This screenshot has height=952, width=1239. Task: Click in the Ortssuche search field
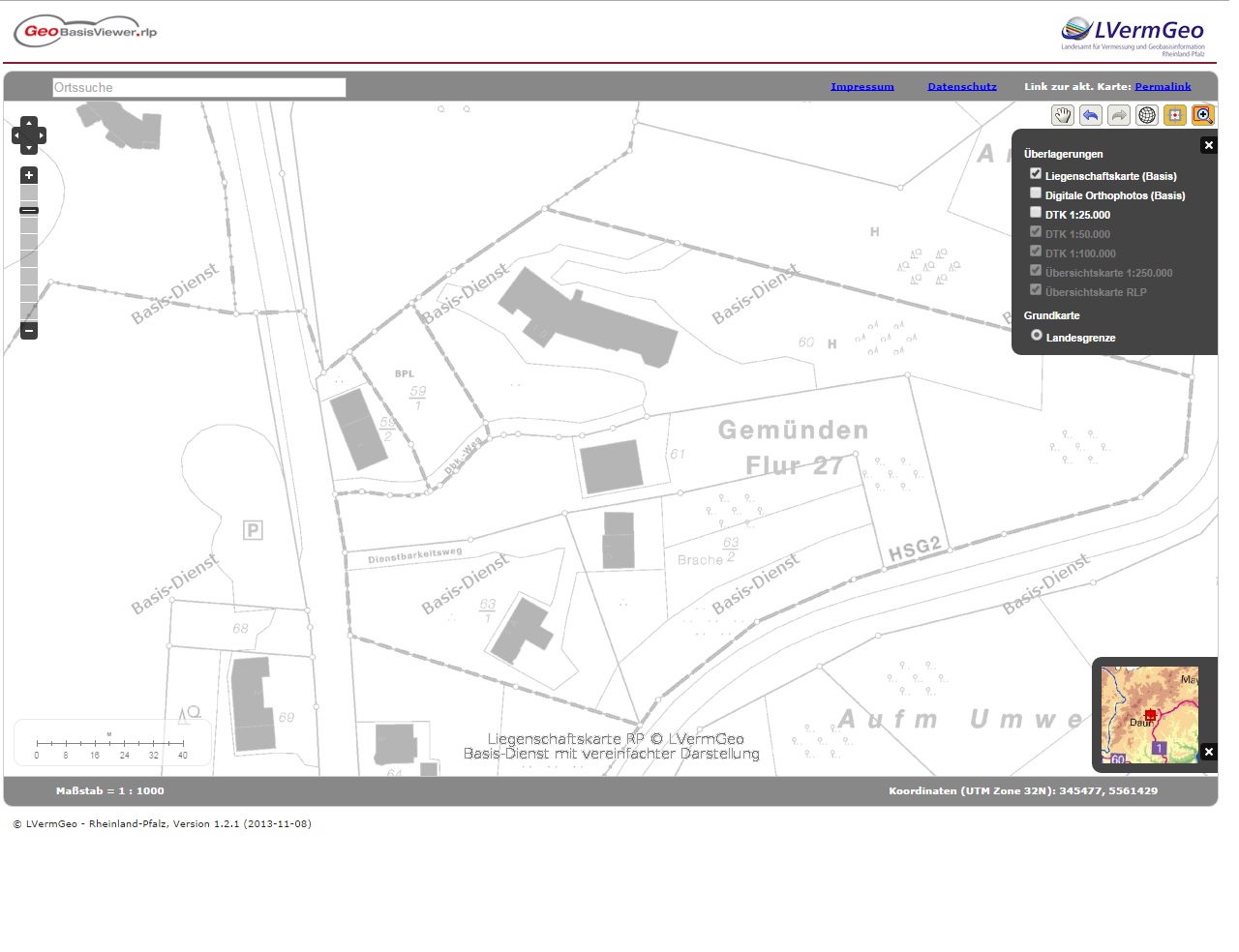click(x=198, y=88)
